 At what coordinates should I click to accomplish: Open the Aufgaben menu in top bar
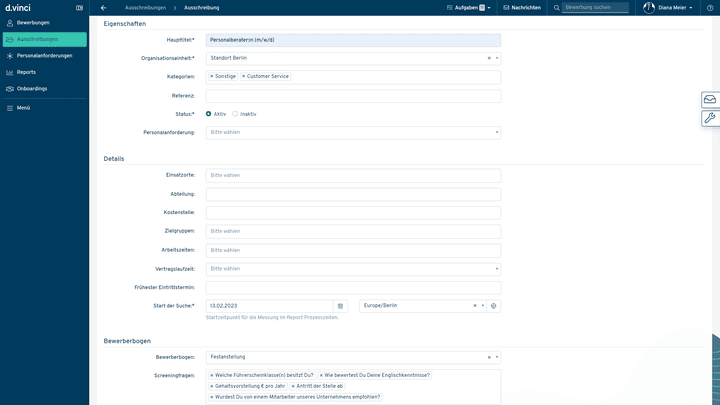pyautogui.click(x=469, y=7)
